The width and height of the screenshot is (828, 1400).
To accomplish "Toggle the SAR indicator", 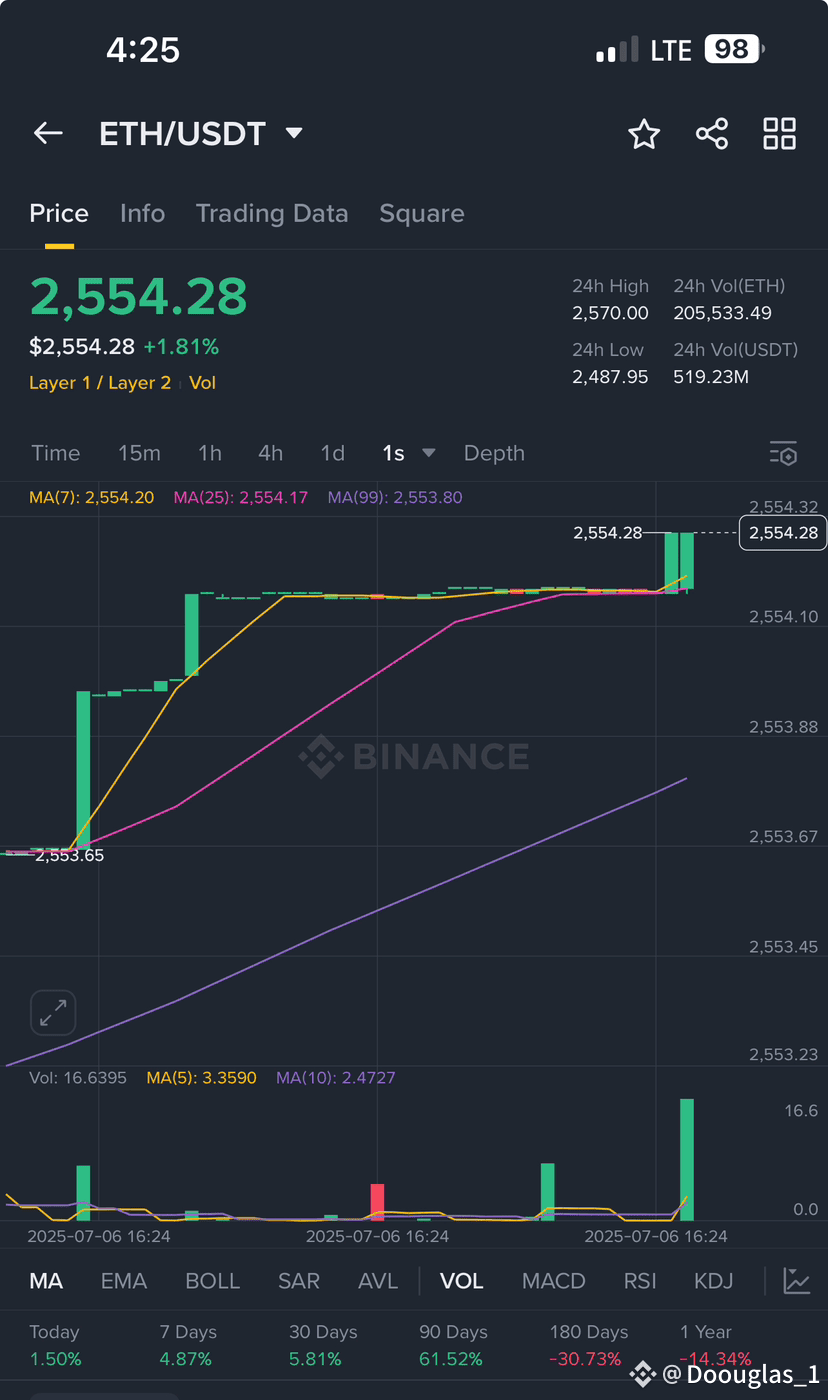I will click(299, 1281).
